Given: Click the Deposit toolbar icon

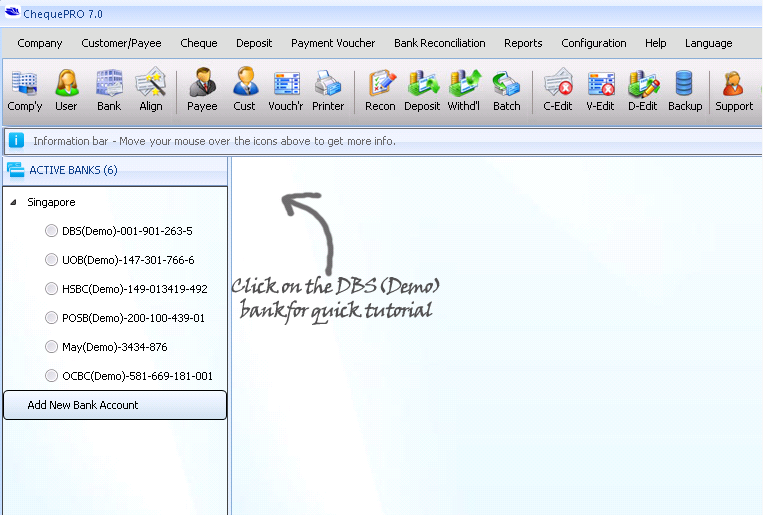Looking at the screenshot, I should [422, 90].
